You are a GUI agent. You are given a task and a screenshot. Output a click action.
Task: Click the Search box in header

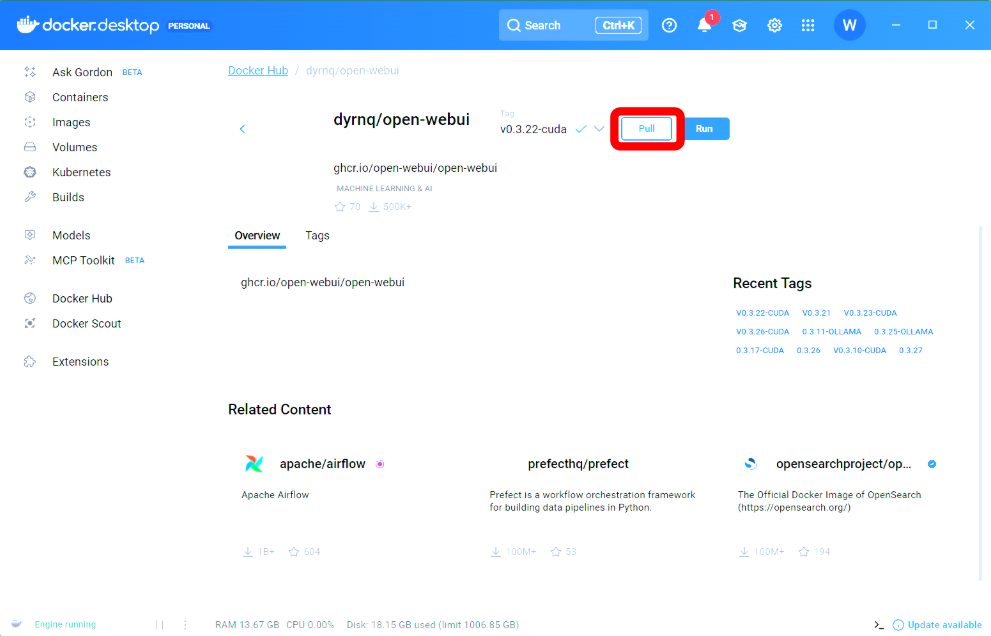(x=573, y=26)
